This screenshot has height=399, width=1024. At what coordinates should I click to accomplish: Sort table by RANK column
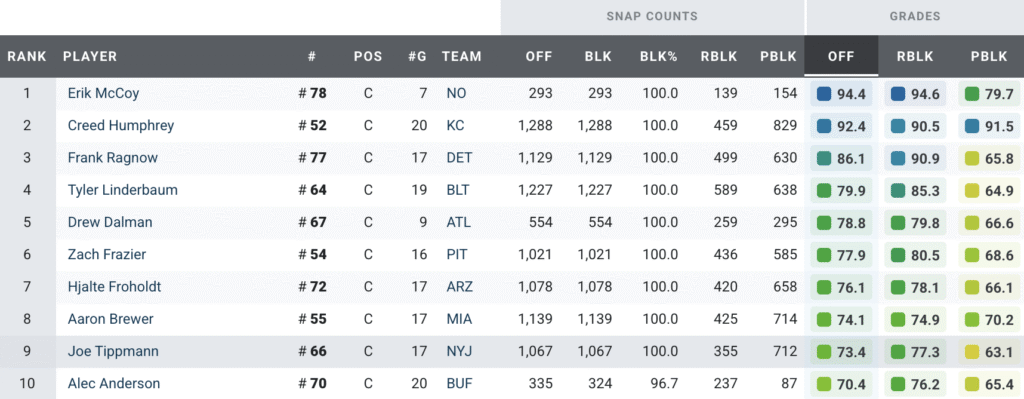pos(27,57)
